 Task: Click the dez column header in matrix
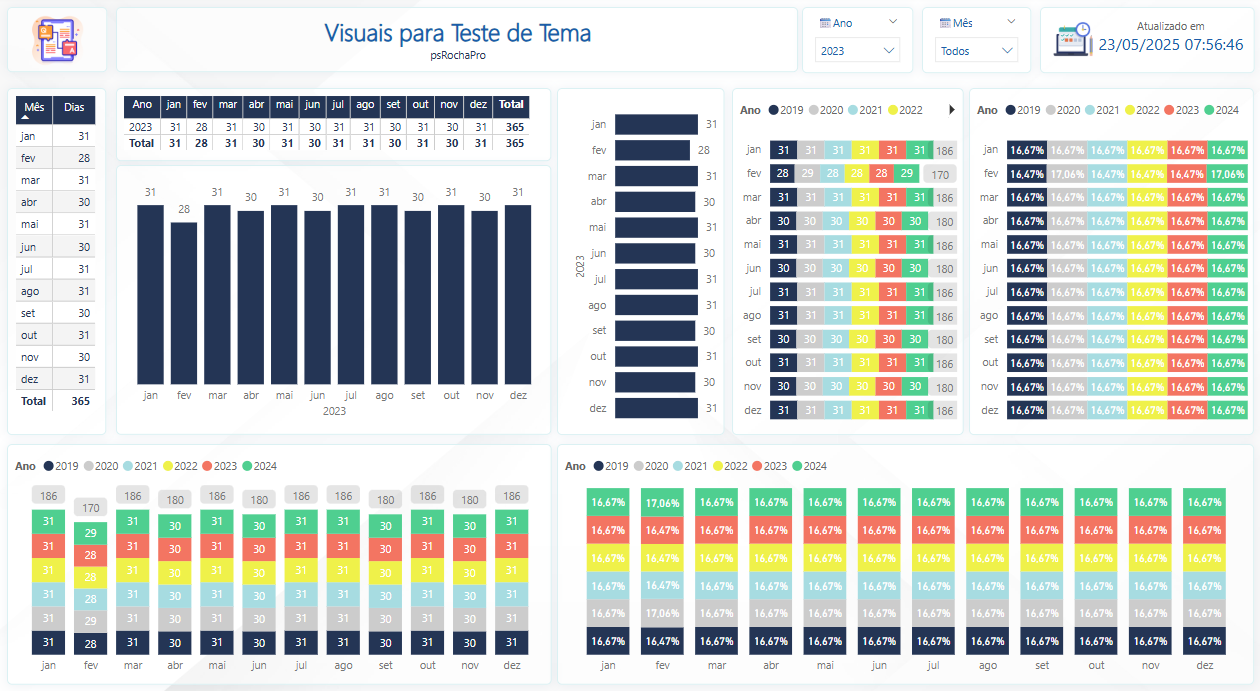click(479, 104)
